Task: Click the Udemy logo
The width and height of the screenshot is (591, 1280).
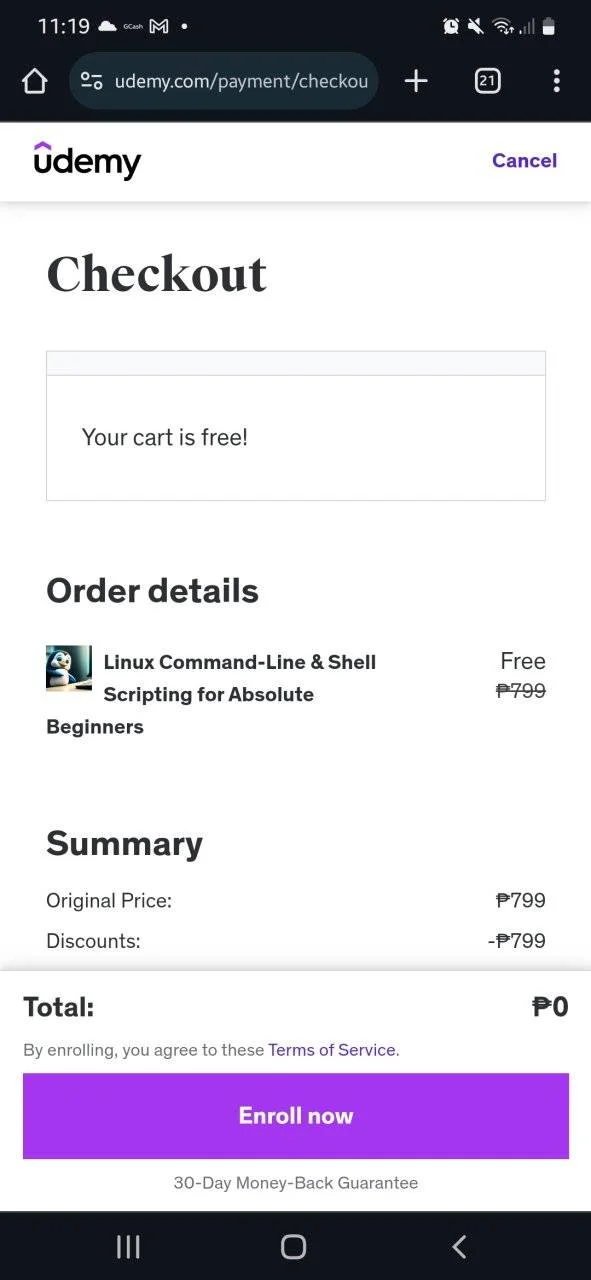Action: point(87,160)
